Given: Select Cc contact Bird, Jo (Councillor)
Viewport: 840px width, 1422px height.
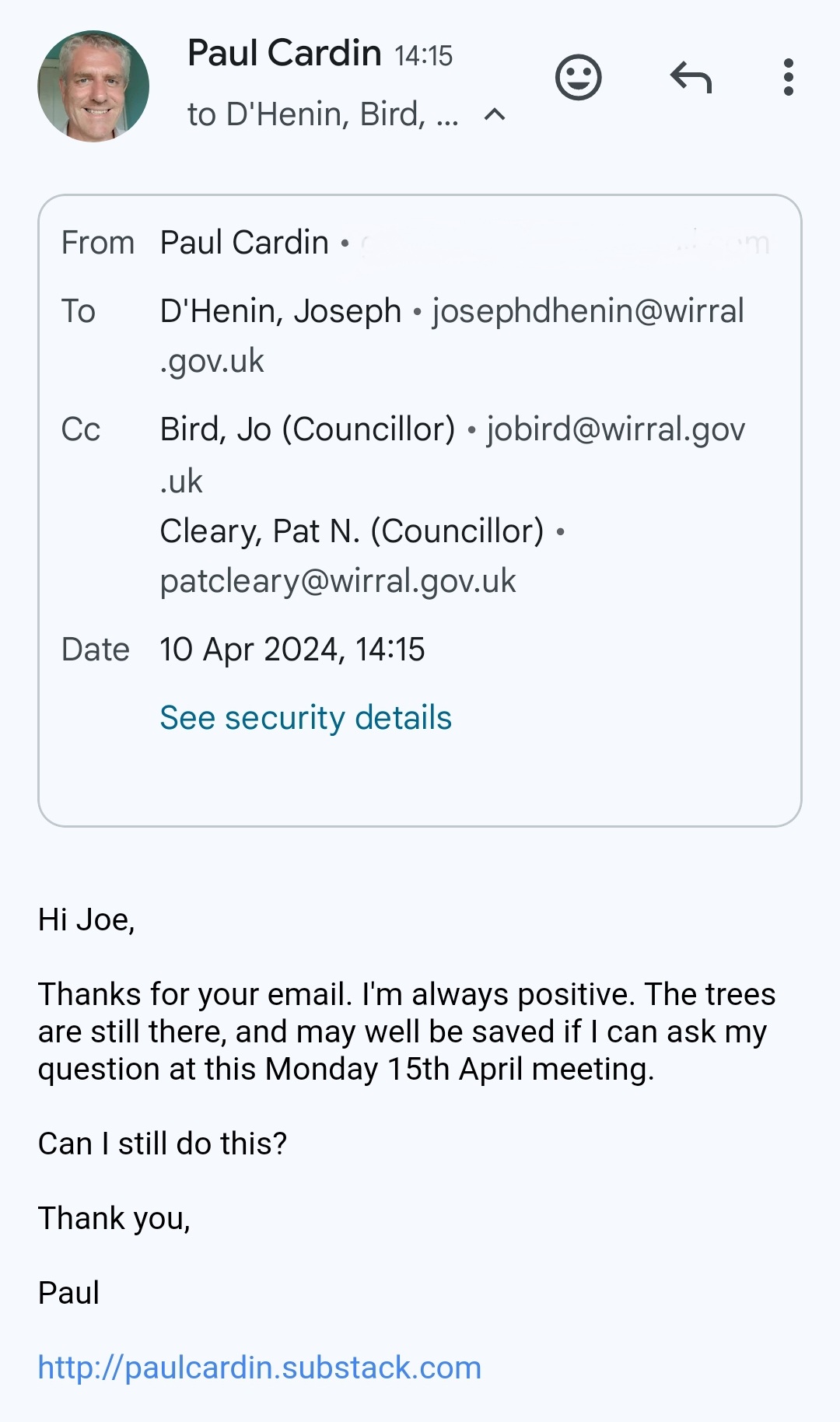Looking at the screenshot, I should [x=307, y=429].
